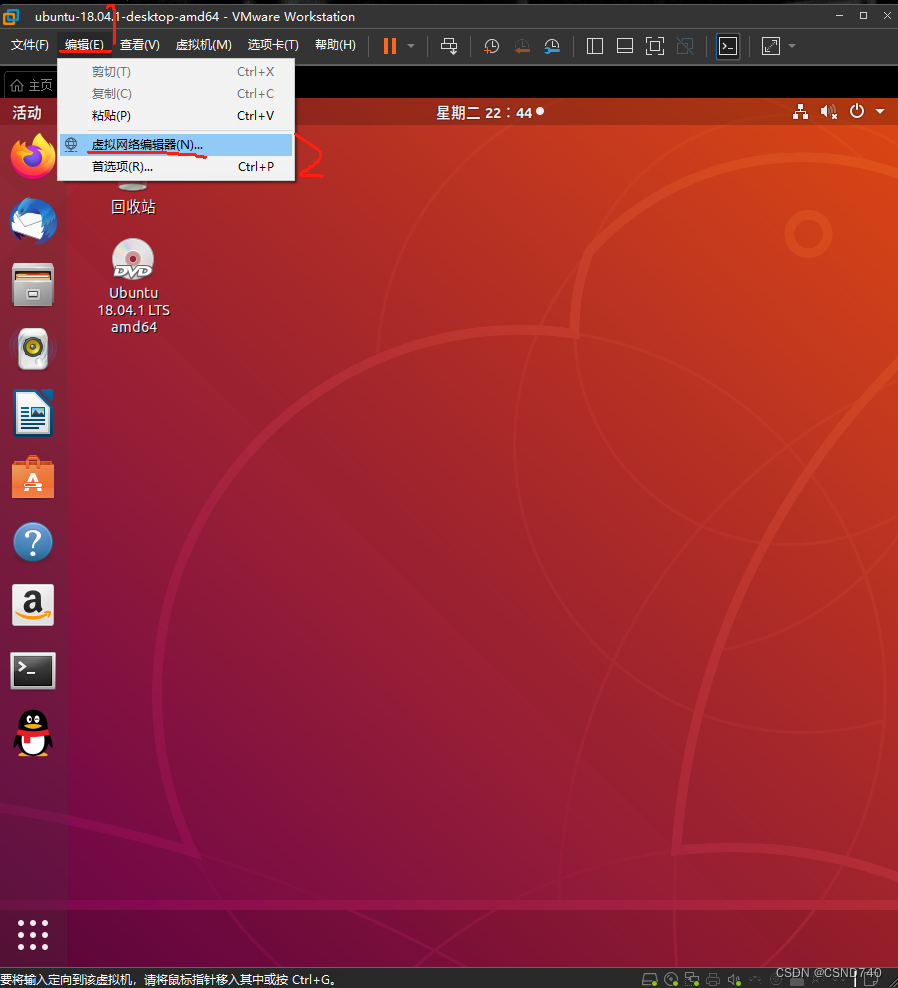Open the Amazon launcher in the dock
Image resolution: width=898 pixels, height=988 pixels.
[33, 605]
